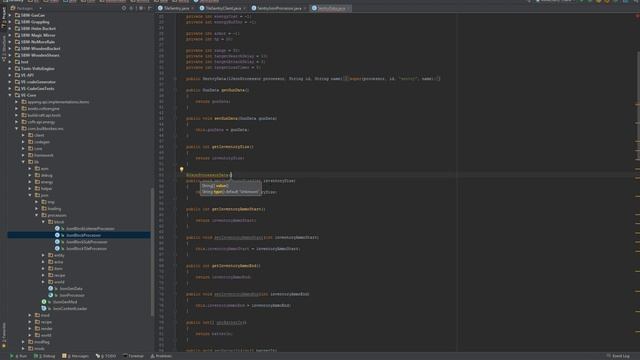The image size is (640, 360).
Task: Expand the SBM-Magic Mirror module
Action: tap(10, 35)
